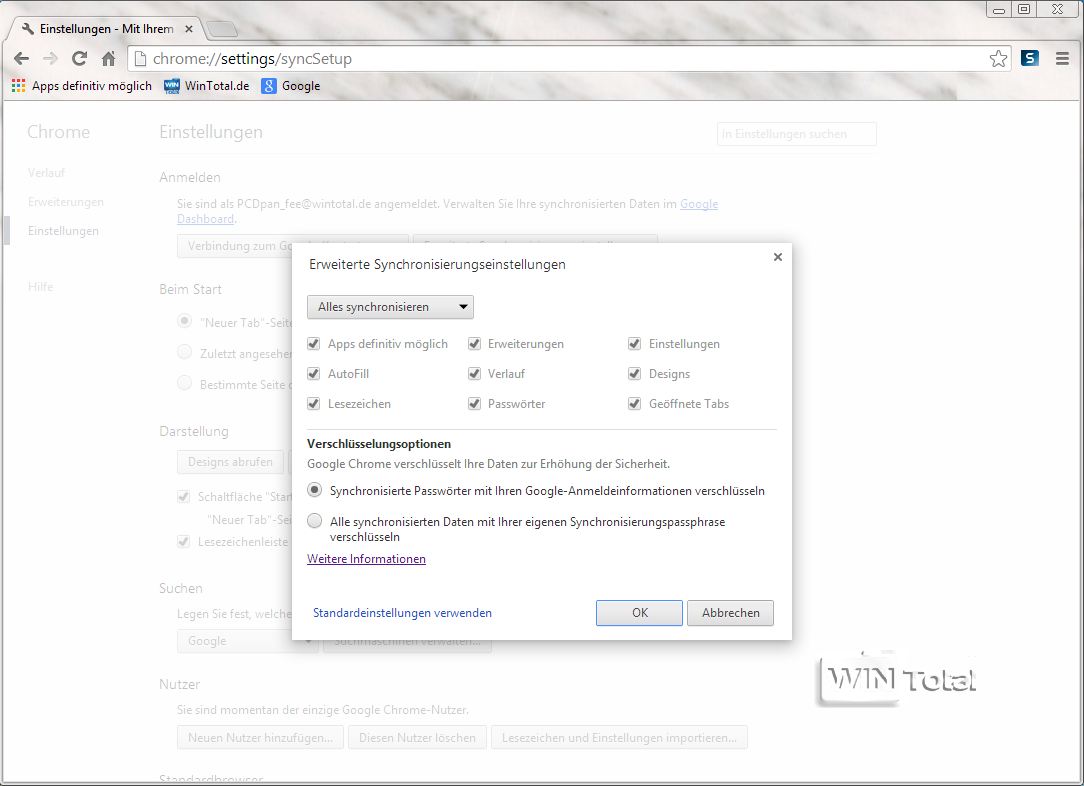1084x786 pixels.
Task: Toggle the Lesezeichenleiste checkbox
Action: (x=184, y=542)
